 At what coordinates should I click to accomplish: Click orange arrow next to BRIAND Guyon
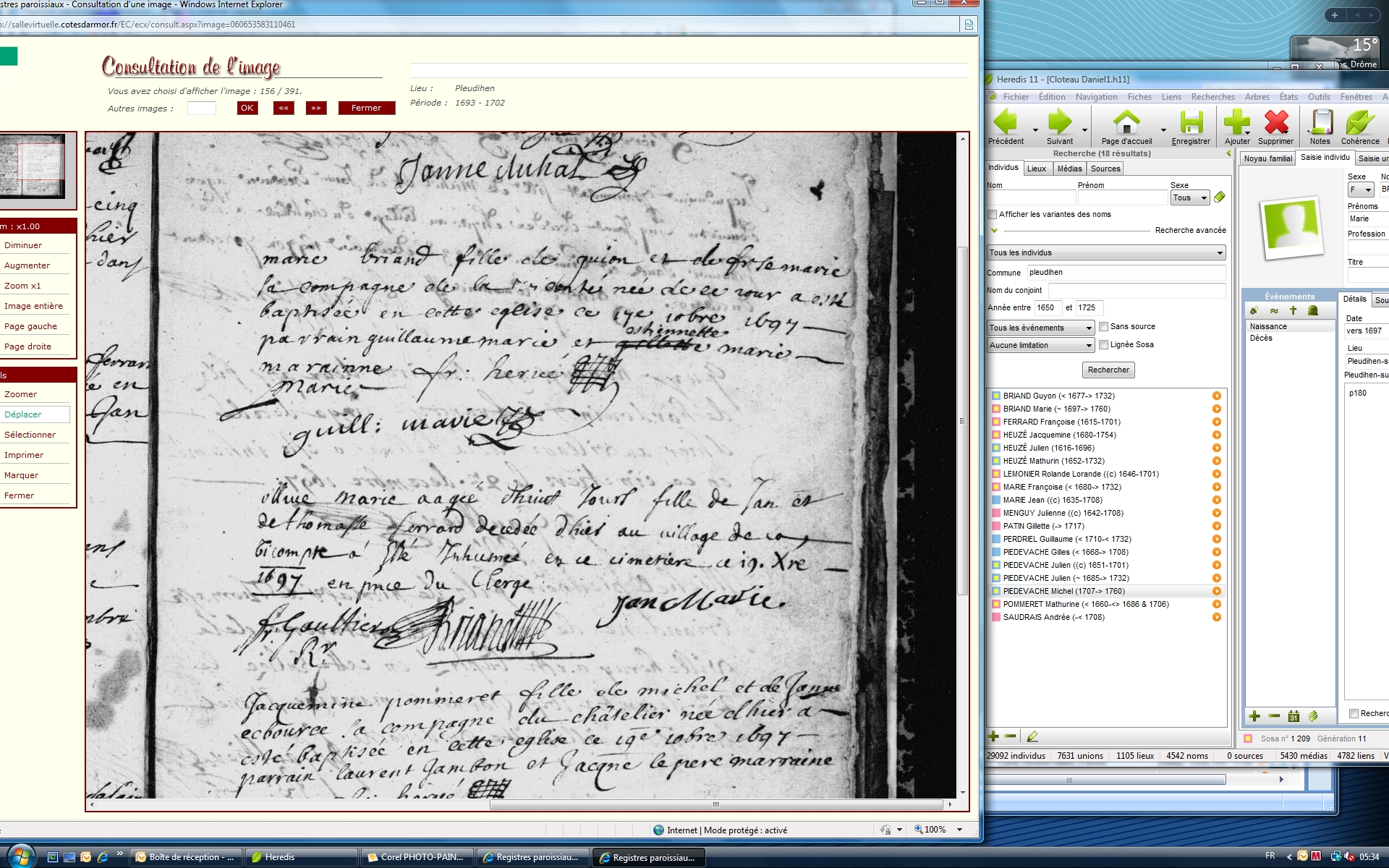coord(1216,396)
